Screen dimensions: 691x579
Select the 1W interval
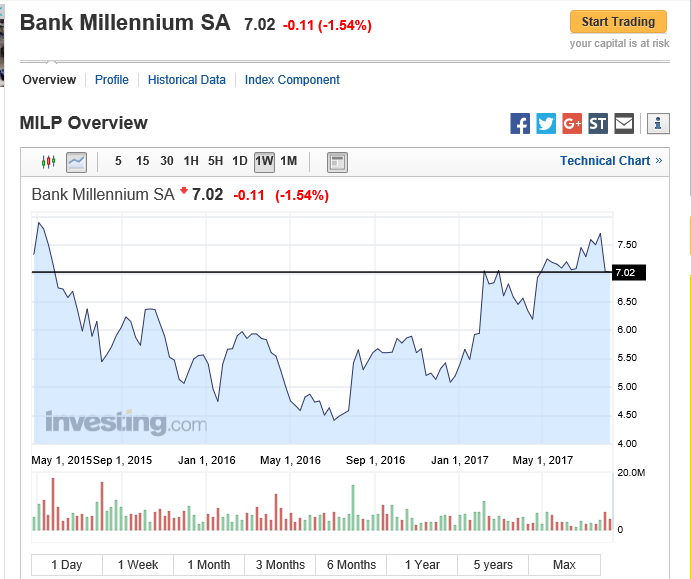point(264,162)
